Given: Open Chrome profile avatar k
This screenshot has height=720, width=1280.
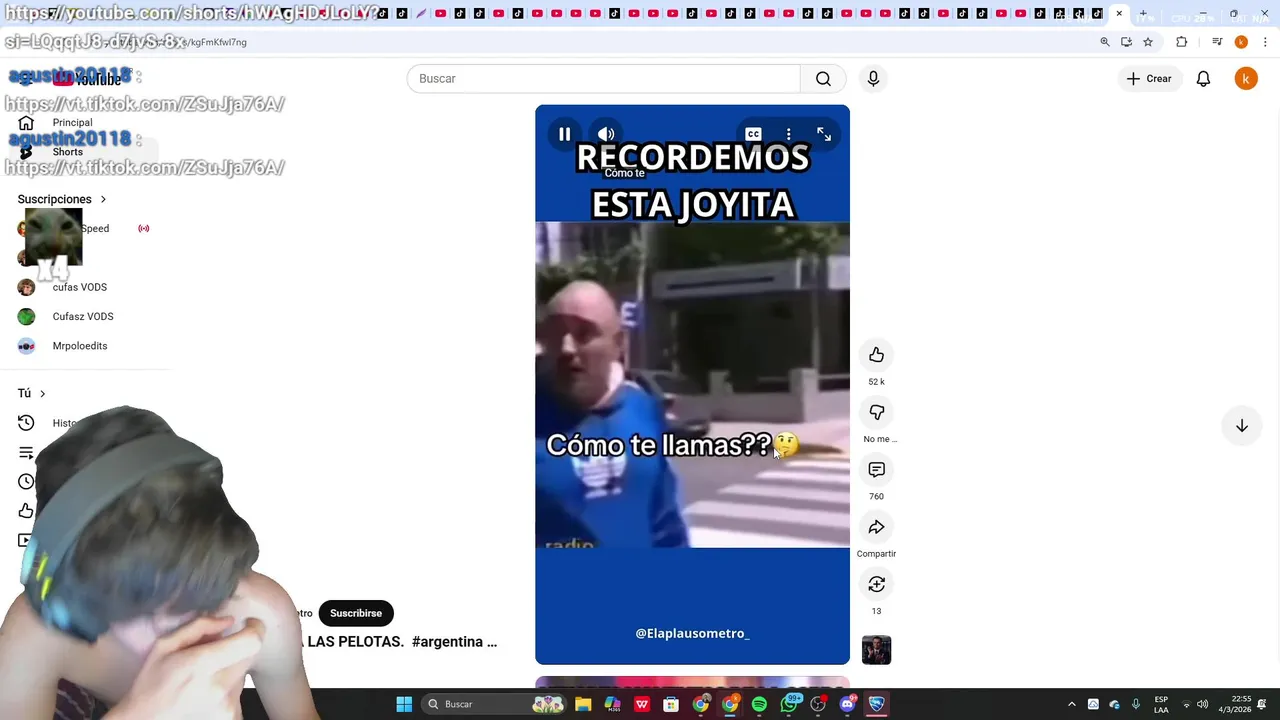Looking at the screenshot, I should click(x=1241, y=42).
